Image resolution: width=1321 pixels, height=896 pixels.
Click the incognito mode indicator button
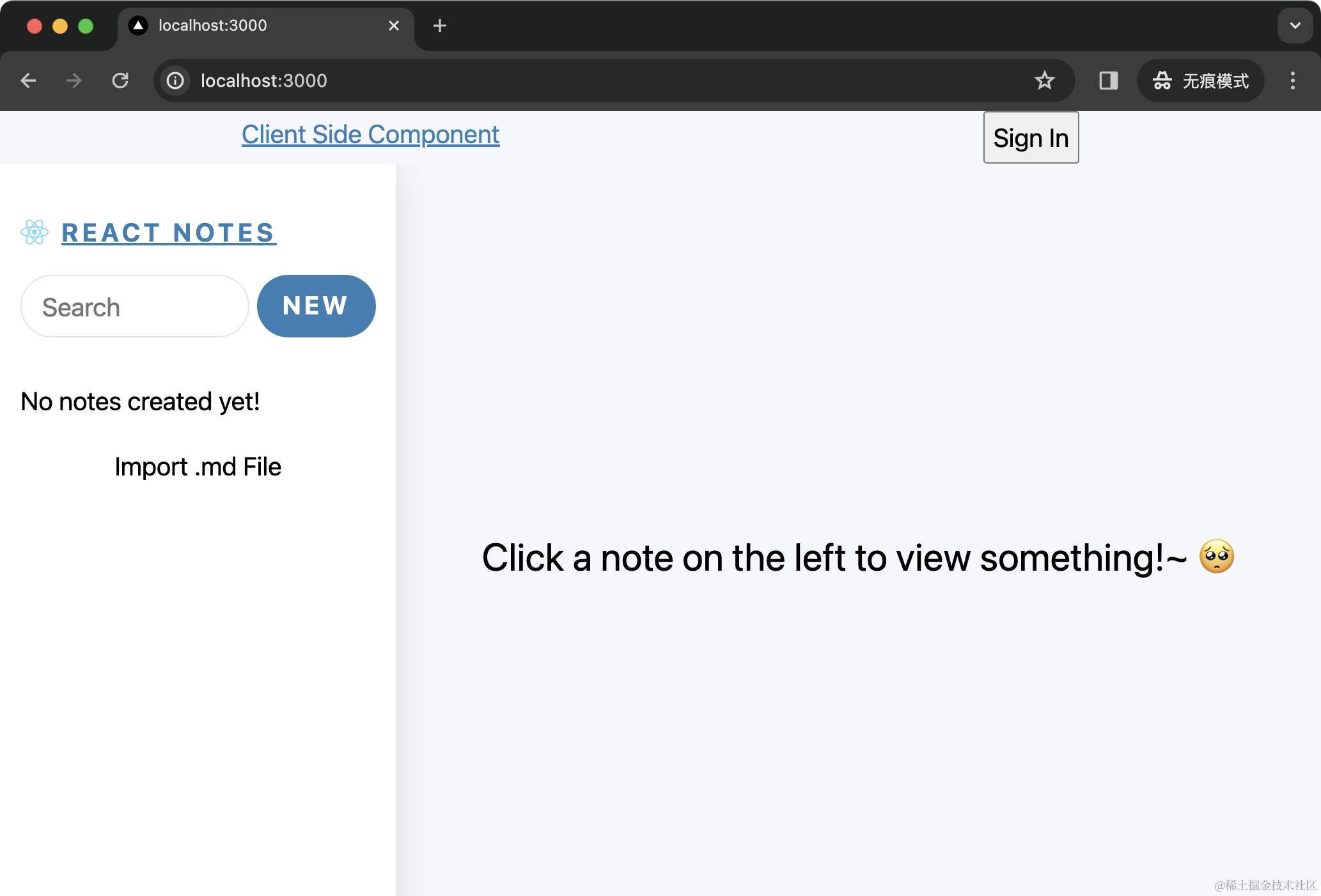click(1200, 81)
